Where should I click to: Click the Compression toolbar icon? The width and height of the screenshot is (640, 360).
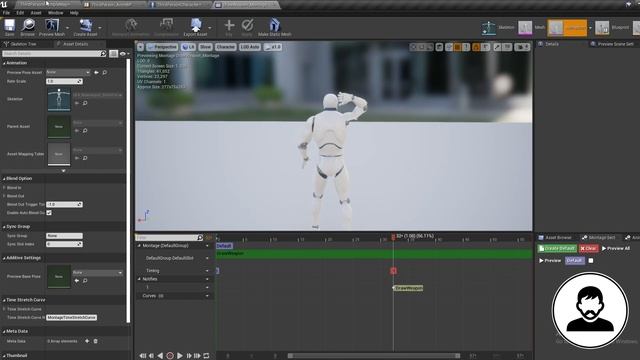point(166,27)
